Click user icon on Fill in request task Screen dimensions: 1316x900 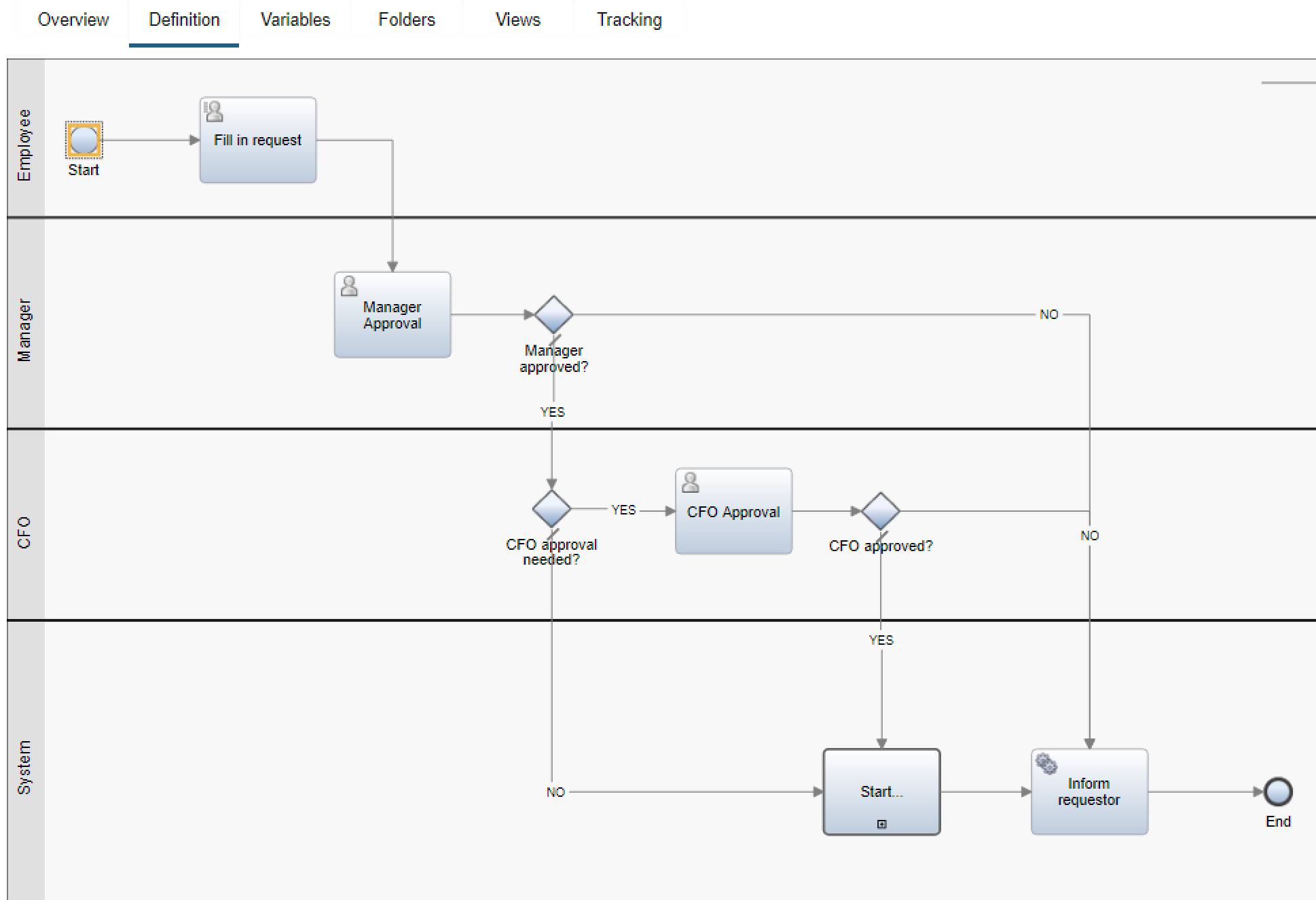214,111
